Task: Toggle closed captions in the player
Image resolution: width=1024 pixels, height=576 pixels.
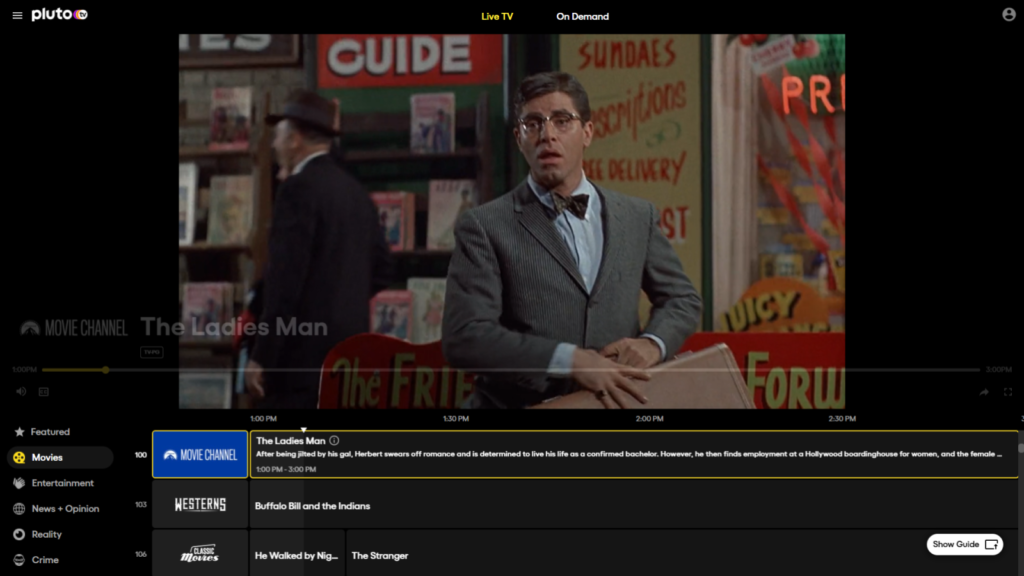Action: click(x=44, y=392)
